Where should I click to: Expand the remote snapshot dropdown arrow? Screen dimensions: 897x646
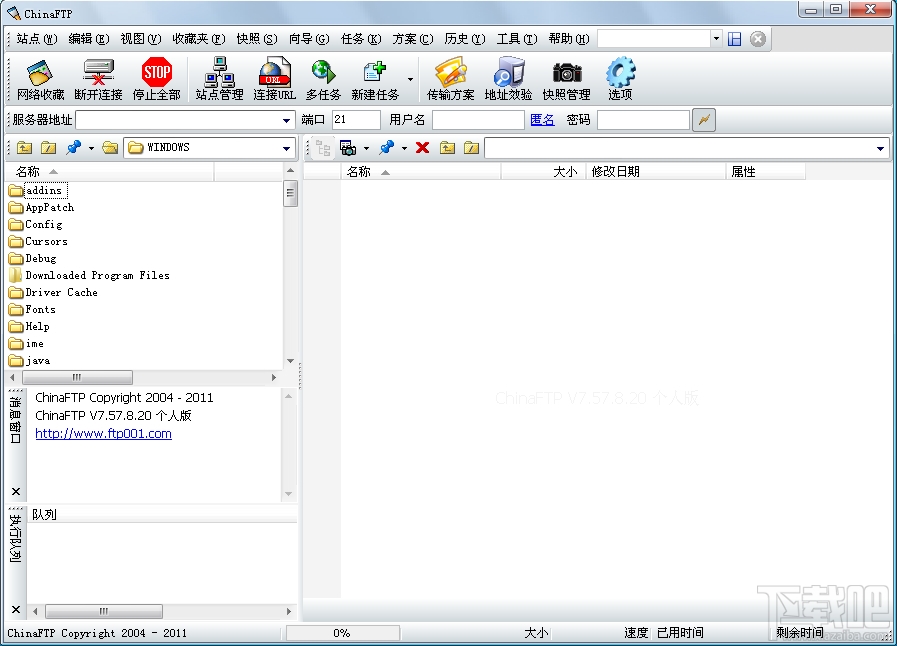click(x=366, y=149)
